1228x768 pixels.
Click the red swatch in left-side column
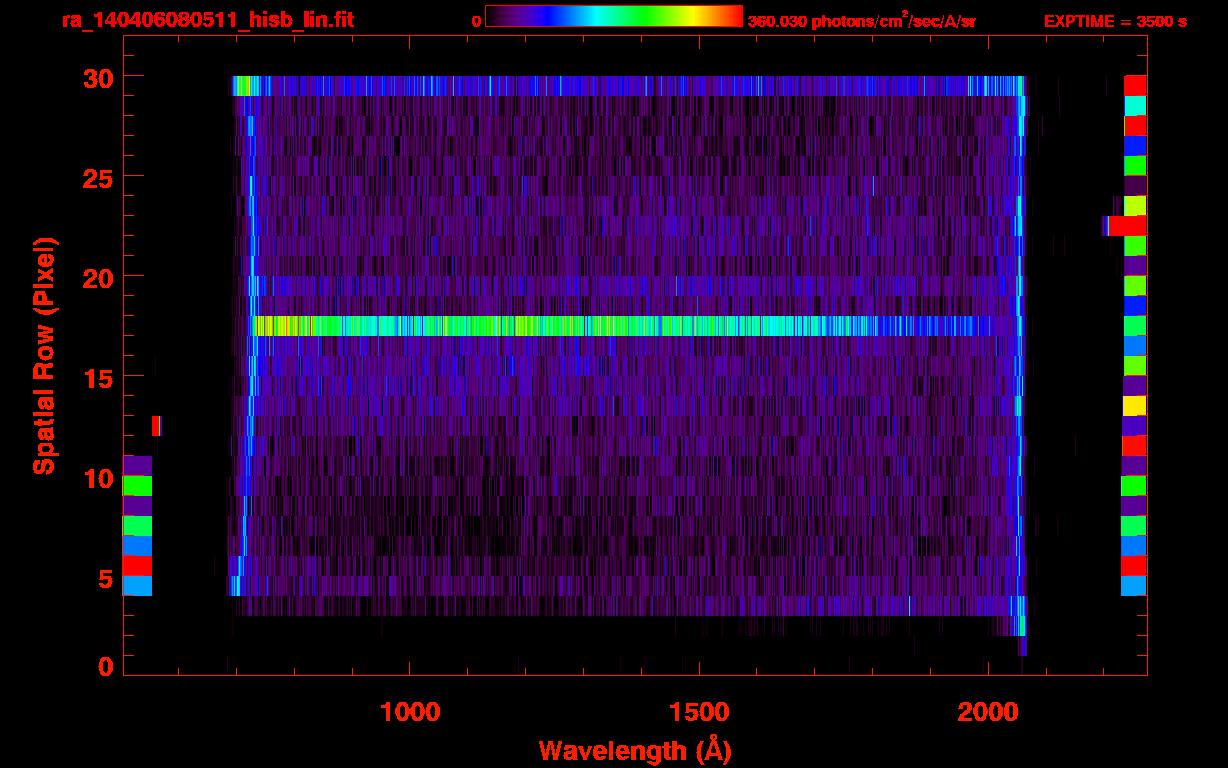pos(137,566)
